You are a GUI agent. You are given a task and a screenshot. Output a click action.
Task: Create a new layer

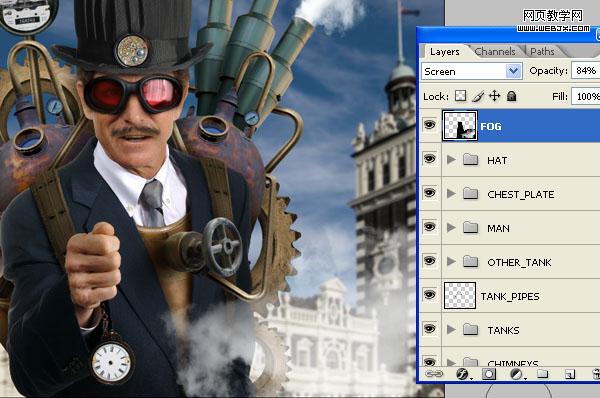tap(569, 374)
